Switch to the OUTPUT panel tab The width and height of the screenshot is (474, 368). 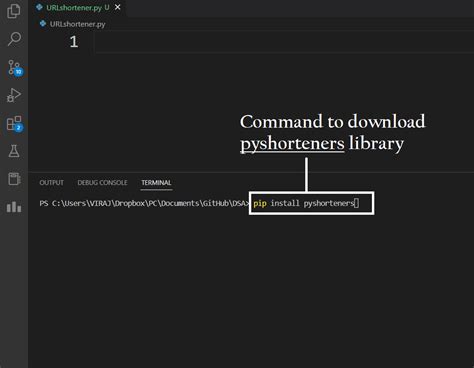coord(51,183)
